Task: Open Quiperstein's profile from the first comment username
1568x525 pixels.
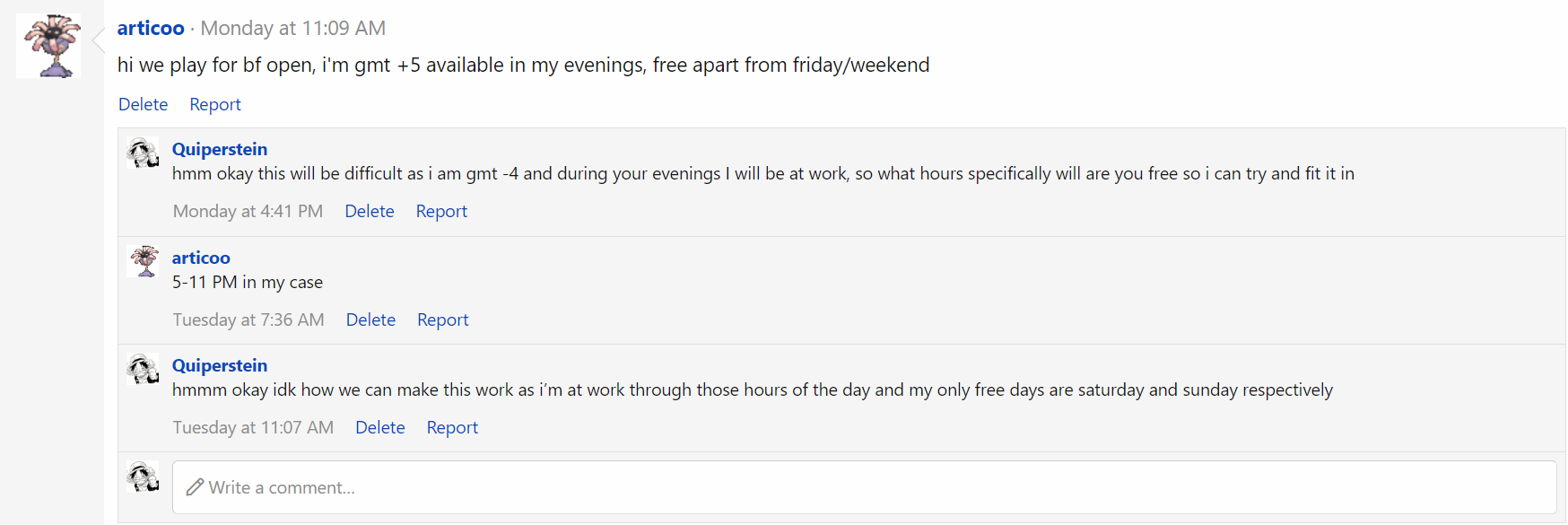Action: point(220,149)
